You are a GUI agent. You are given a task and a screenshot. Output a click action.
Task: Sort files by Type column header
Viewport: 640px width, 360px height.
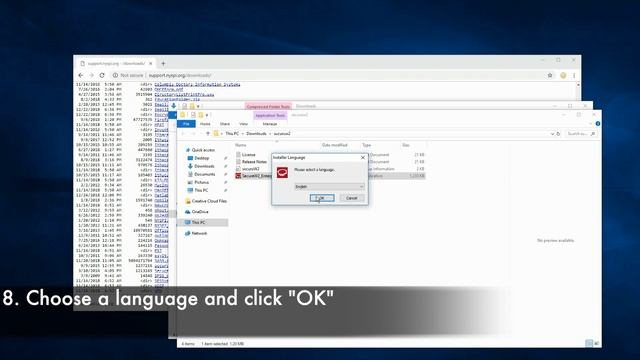[366, 145]
